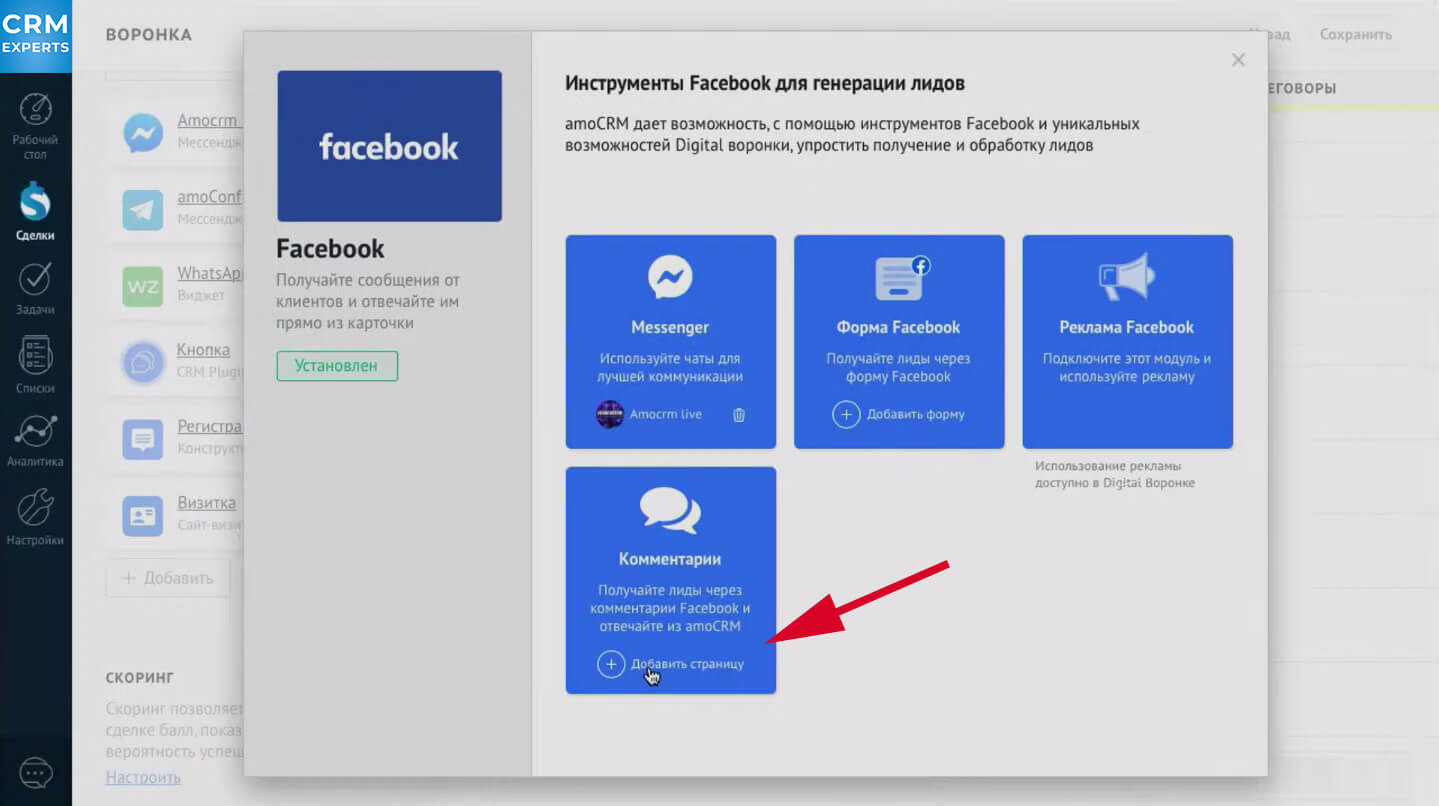This screenshot has width=1439, height=806.
Task: Select the Реклама Facebook card title
Action: pos(1126,327)
